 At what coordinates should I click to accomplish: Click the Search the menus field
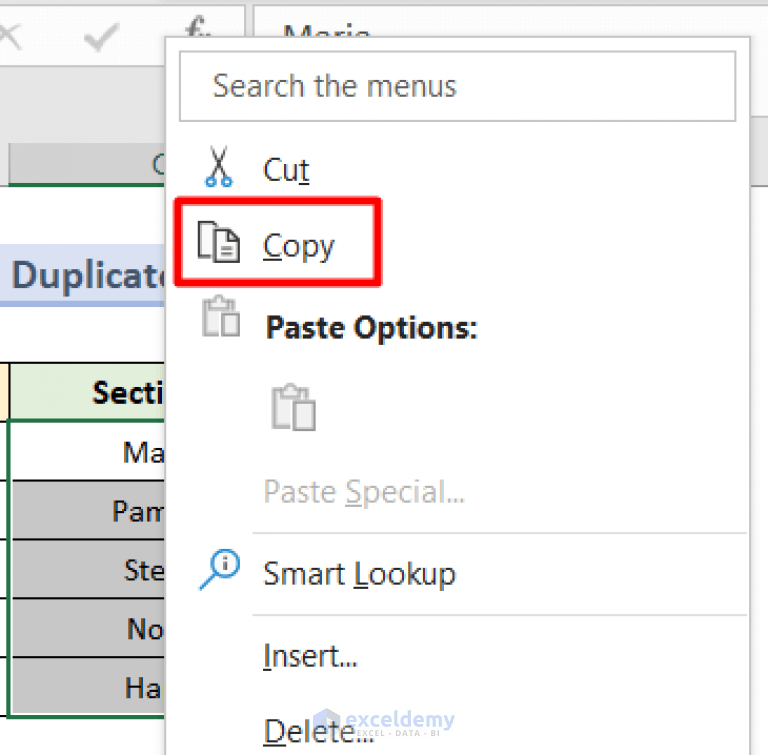pos(457,86)
